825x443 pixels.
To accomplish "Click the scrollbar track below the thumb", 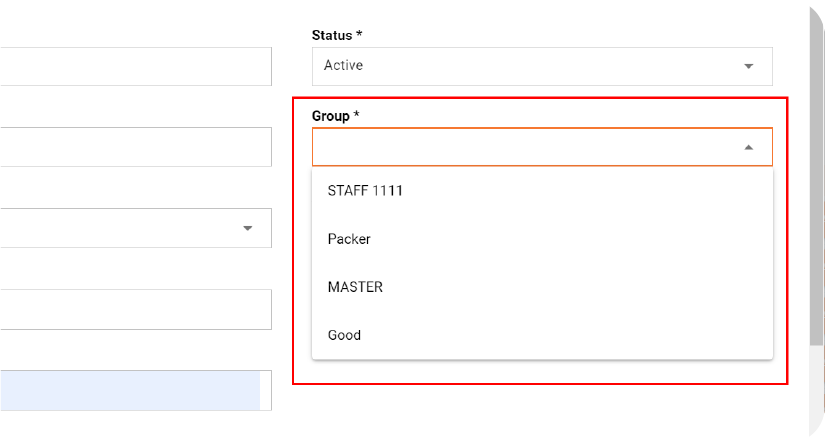I will 816,389.
